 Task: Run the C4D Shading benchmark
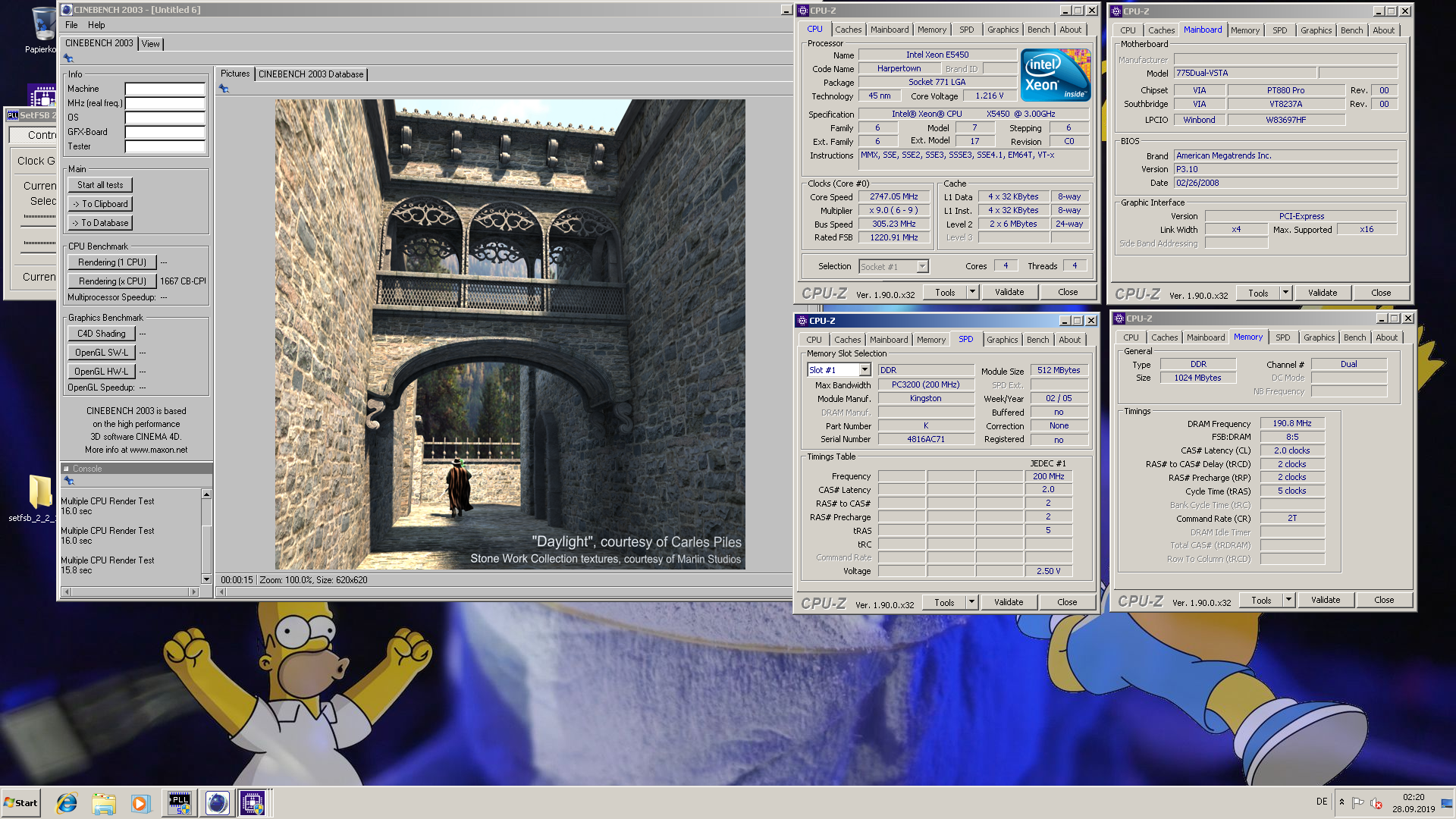(x=102, y=334)
